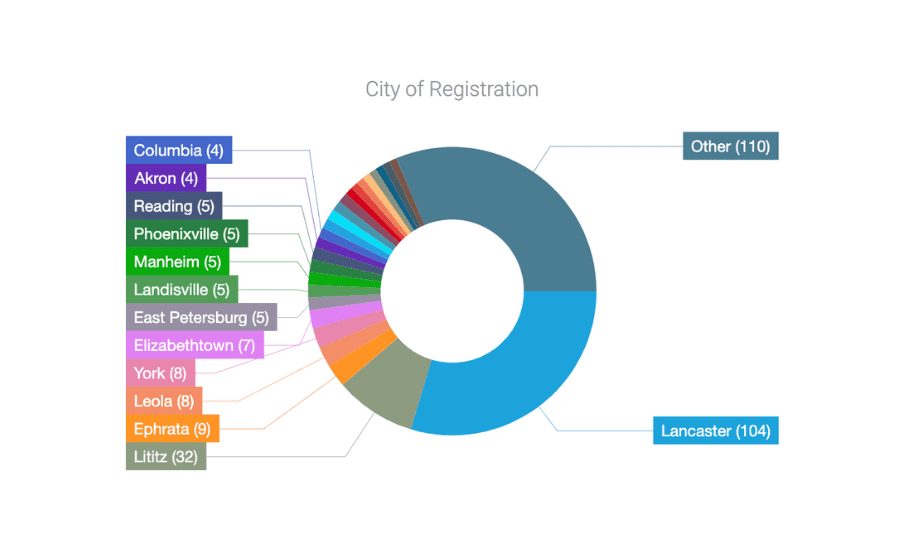This screenshot has height=550, width=900.
Task: Click the Columbia (4) label
Action: [x=179, y=150]
